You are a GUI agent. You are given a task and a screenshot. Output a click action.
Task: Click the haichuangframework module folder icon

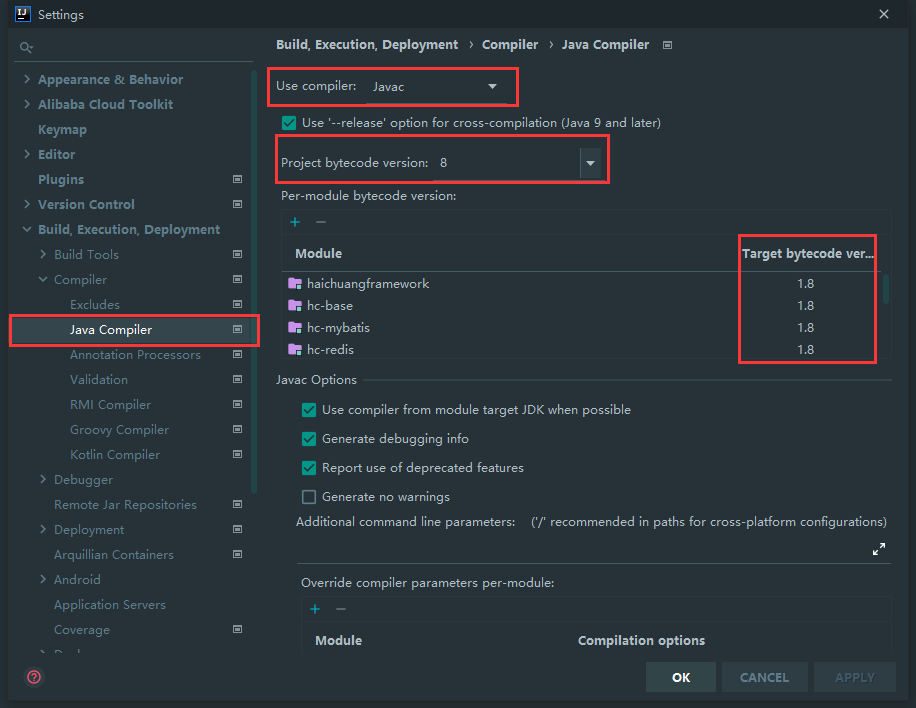pos(295,284)
